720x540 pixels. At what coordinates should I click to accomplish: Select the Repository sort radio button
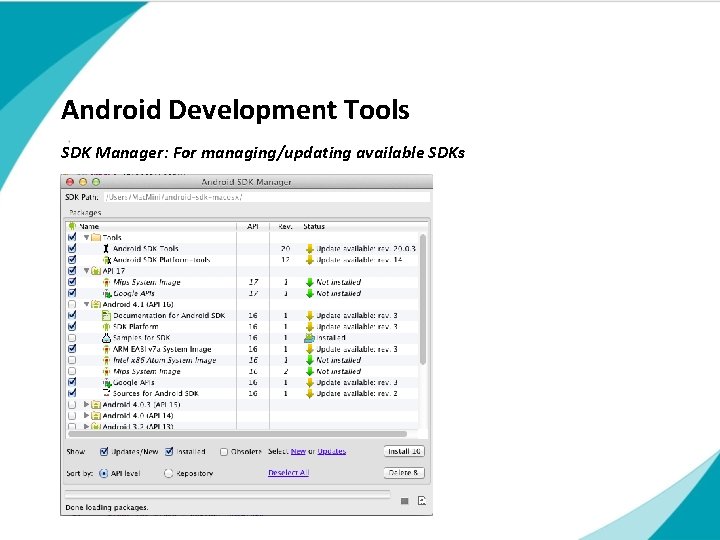click(x=169, y=473)
